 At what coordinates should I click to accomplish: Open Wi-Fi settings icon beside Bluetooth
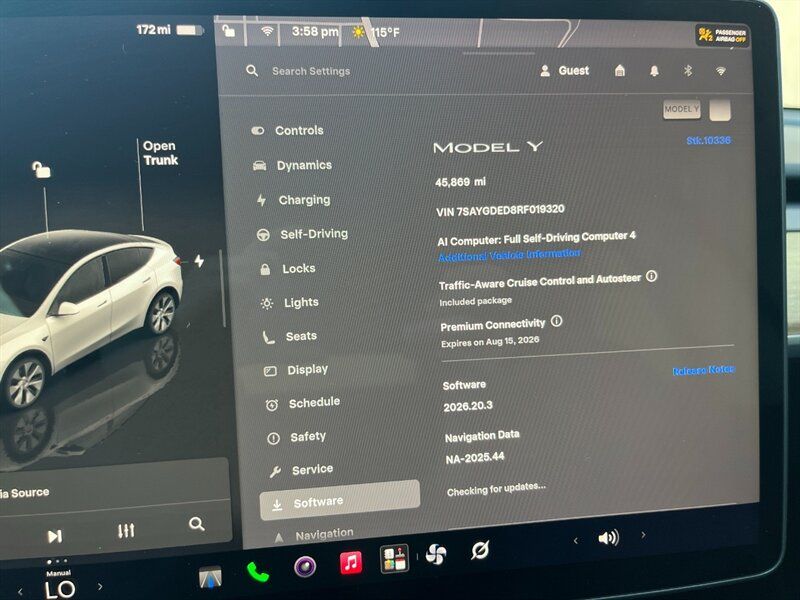[x=720, y=71]
